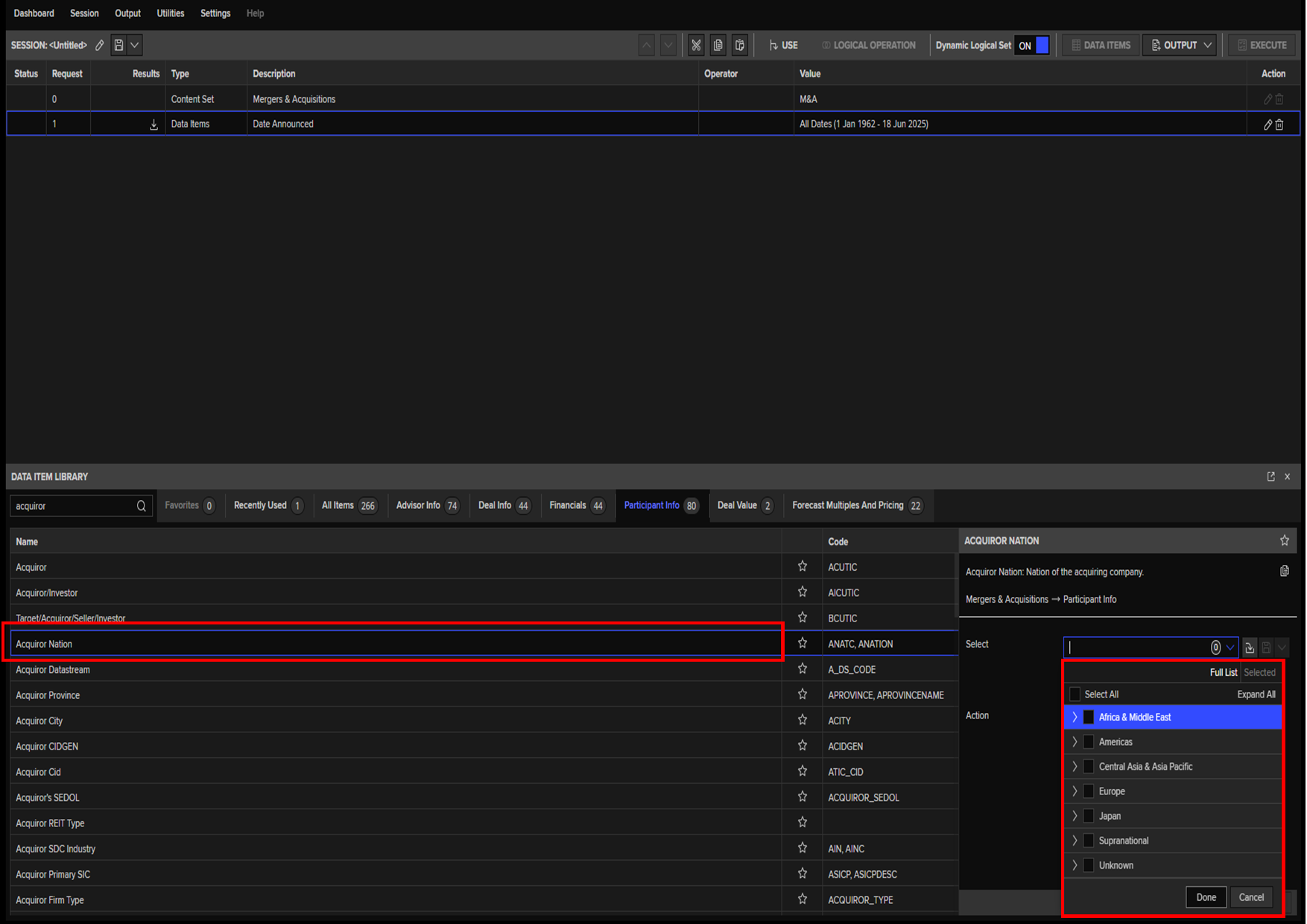The height and width of the screenshot is (924, 1307).
Task: Click the copy icon in session toolbar
Action: pyautogui.click(x=718, y=45)
